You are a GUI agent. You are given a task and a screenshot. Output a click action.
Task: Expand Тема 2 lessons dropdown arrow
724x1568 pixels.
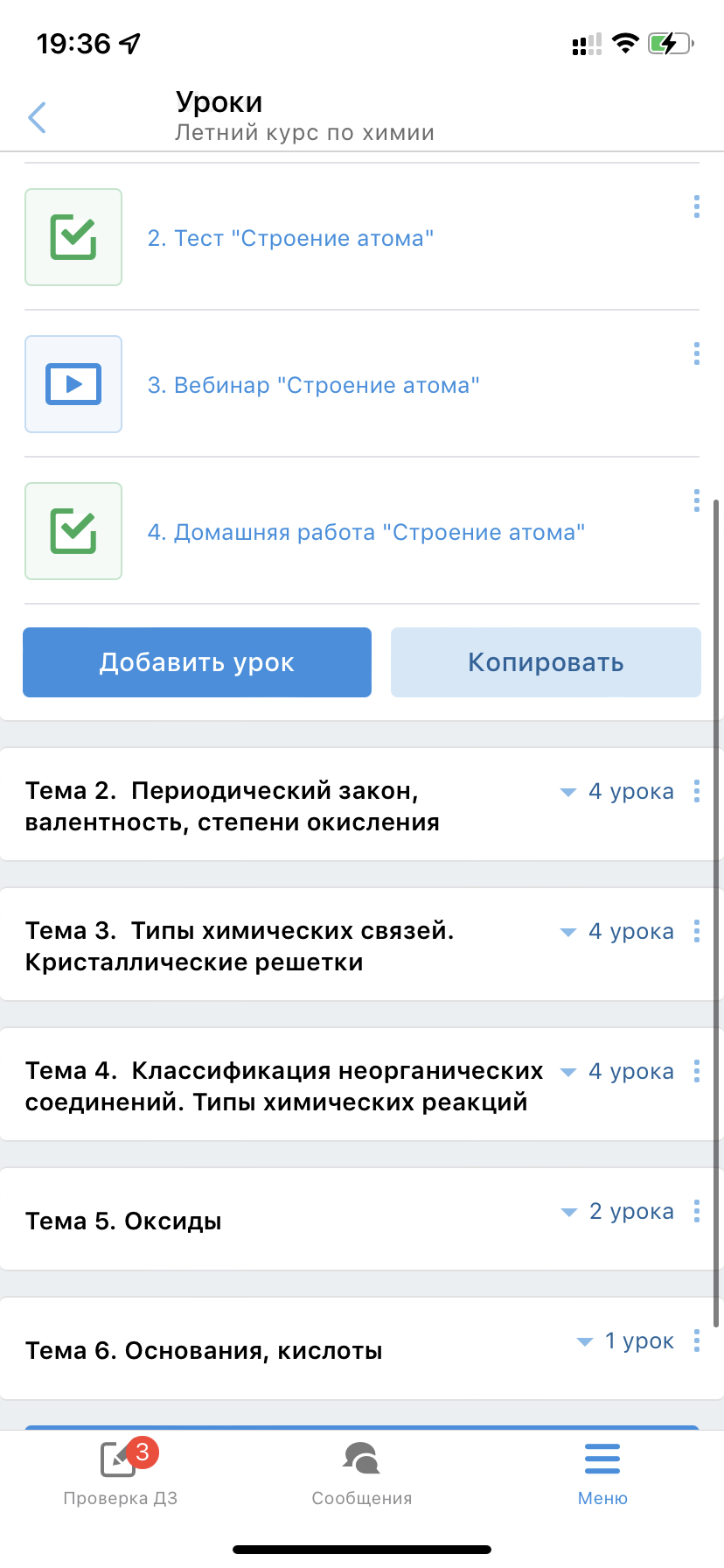pyautogui.click(x=568, y=792)
